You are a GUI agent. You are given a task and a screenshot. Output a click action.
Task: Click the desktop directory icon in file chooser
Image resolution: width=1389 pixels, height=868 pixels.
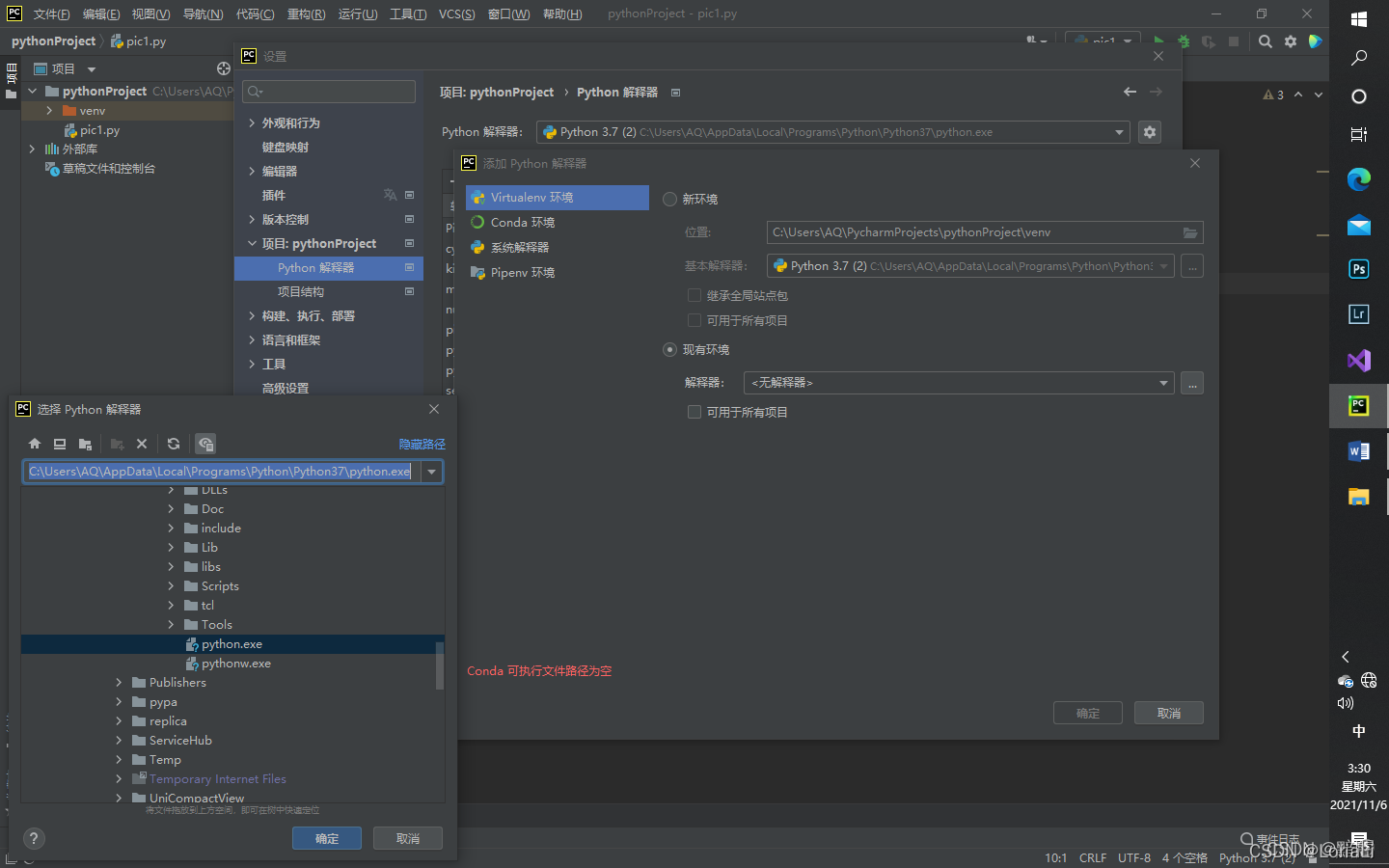point(60,444)
